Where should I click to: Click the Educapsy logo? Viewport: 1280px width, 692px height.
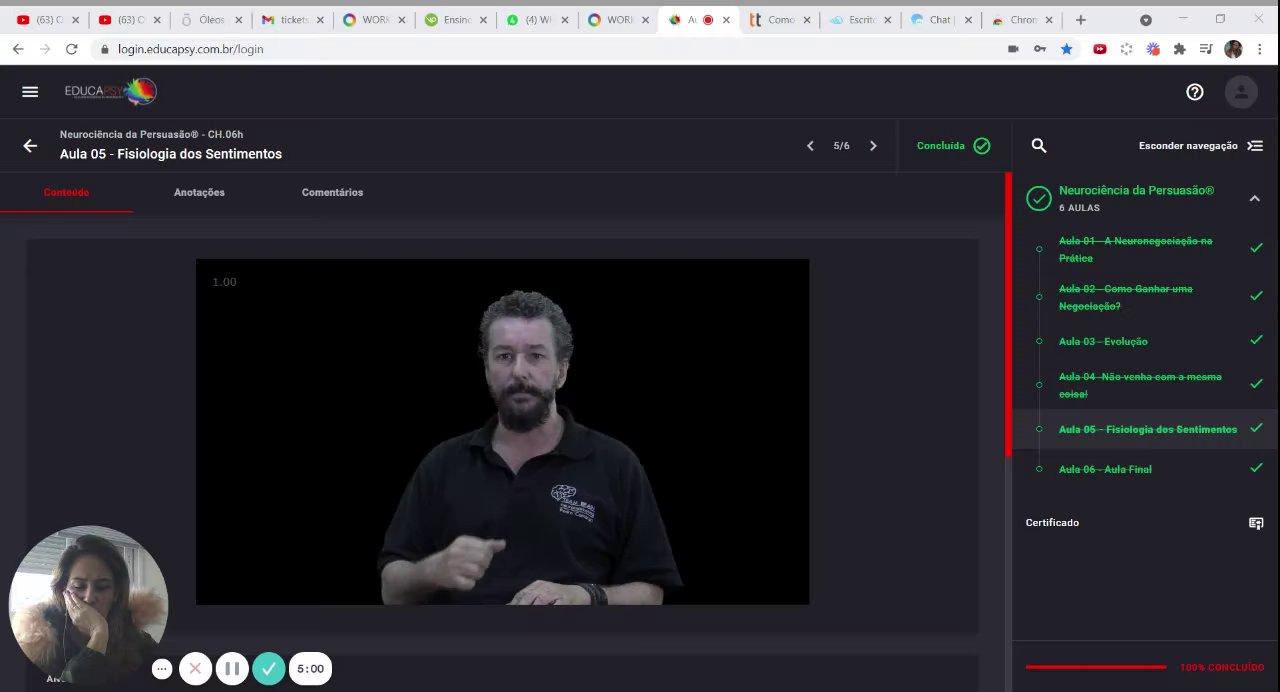click(111, 92)
